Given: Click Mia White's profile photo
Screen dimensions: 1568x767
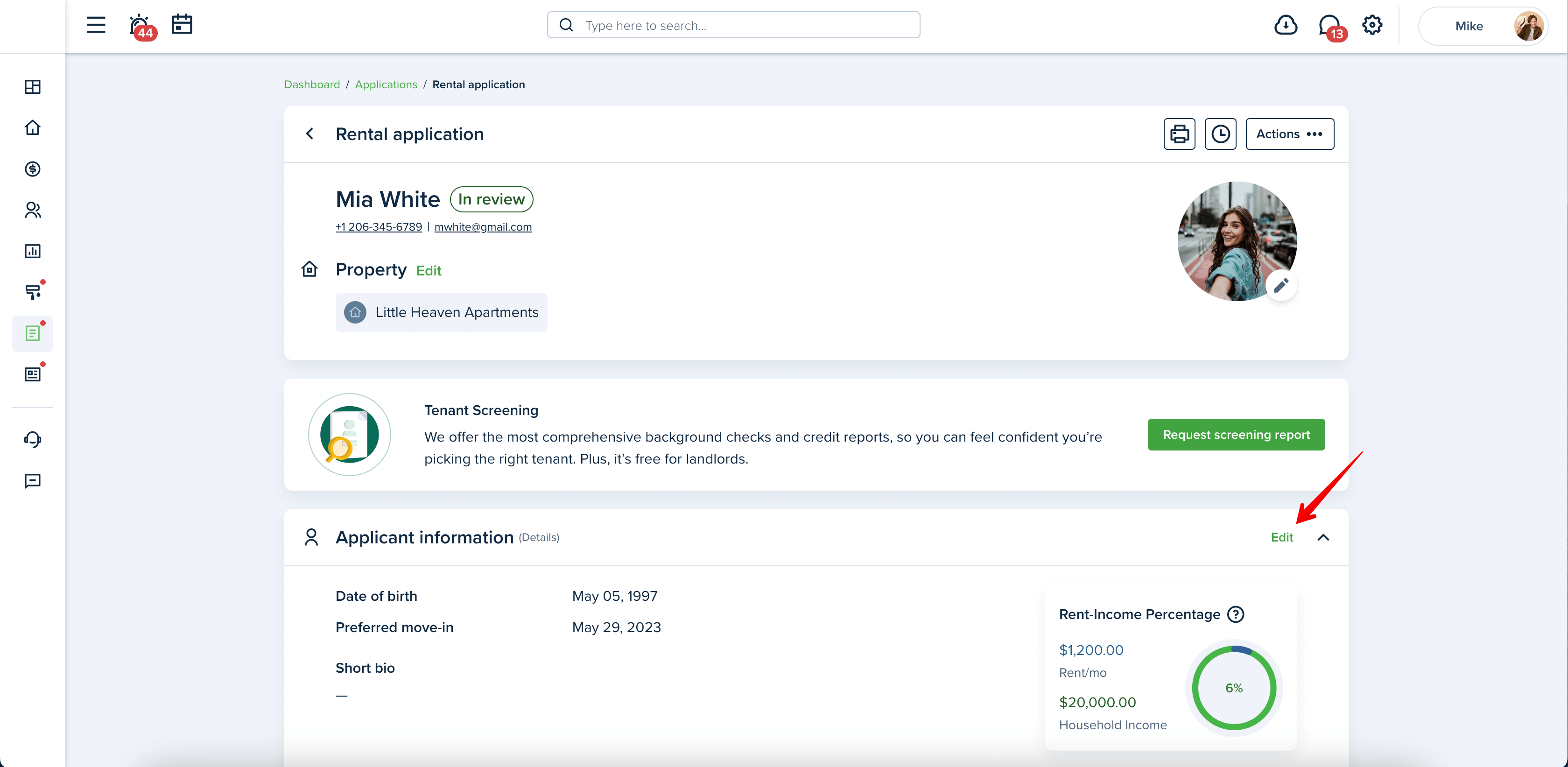Looking at the screenshot, I should click(1237, 241).
